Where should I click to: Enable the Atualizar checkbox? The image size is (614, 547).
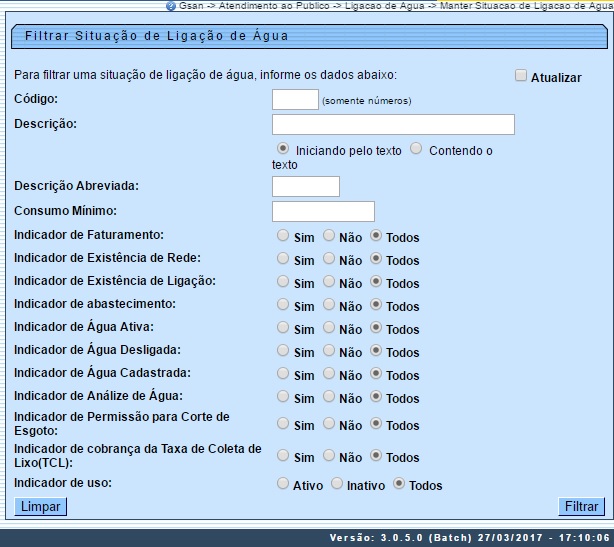point(520,76)
